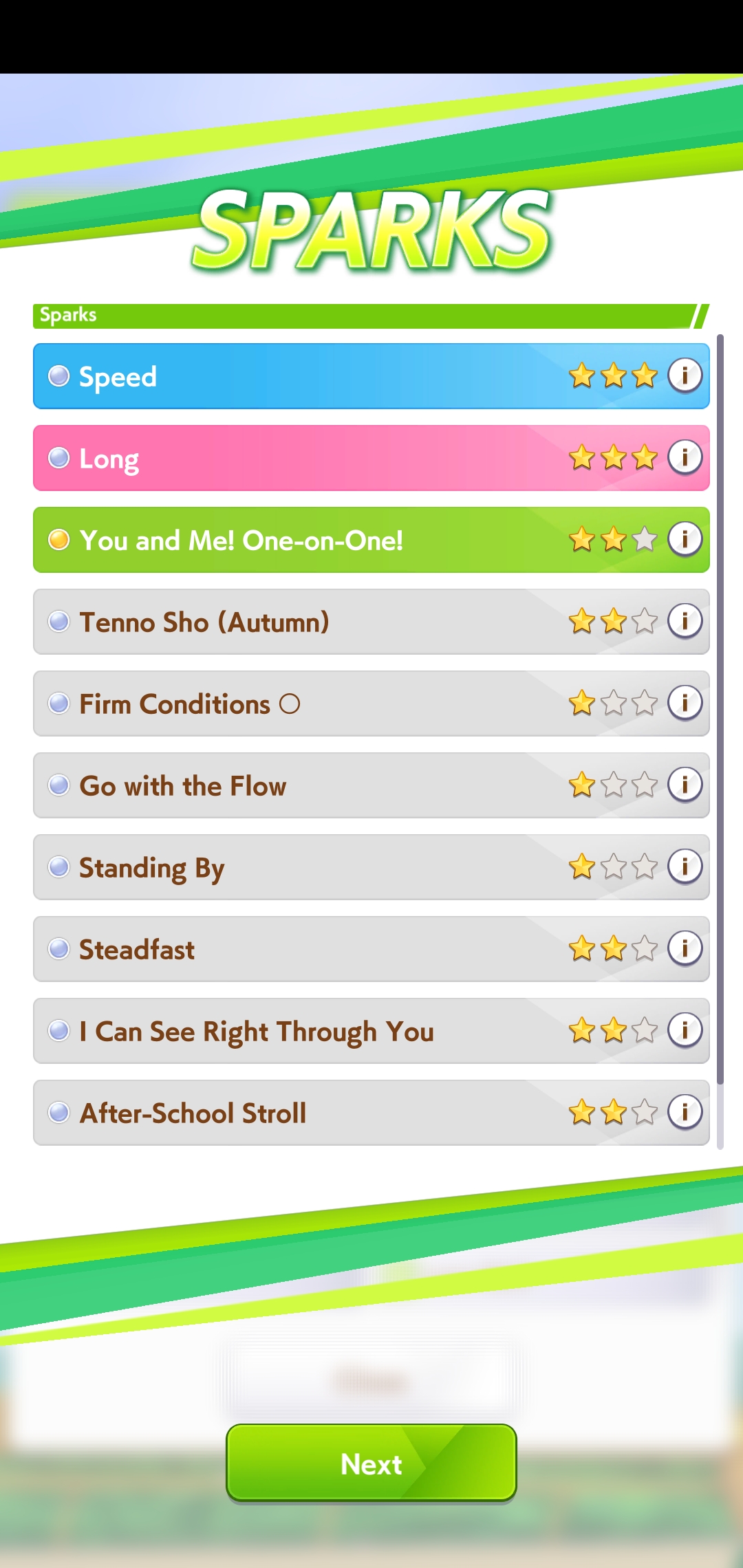
Task: Open info icon for Long spark
Action: [x=685, y=457]
